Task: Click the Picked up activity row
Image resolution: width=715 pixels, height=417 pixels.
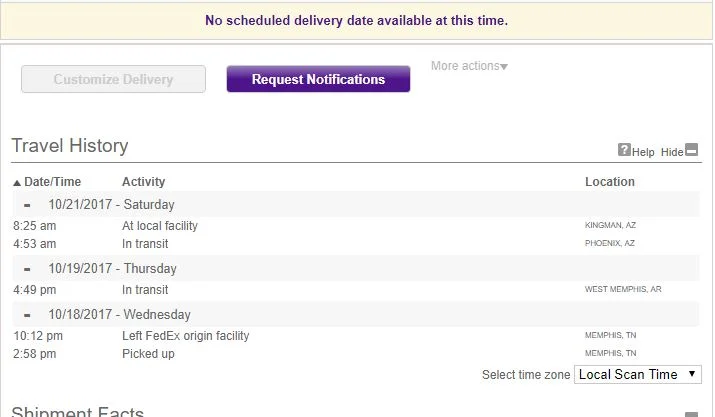Action: coord(146,354)
